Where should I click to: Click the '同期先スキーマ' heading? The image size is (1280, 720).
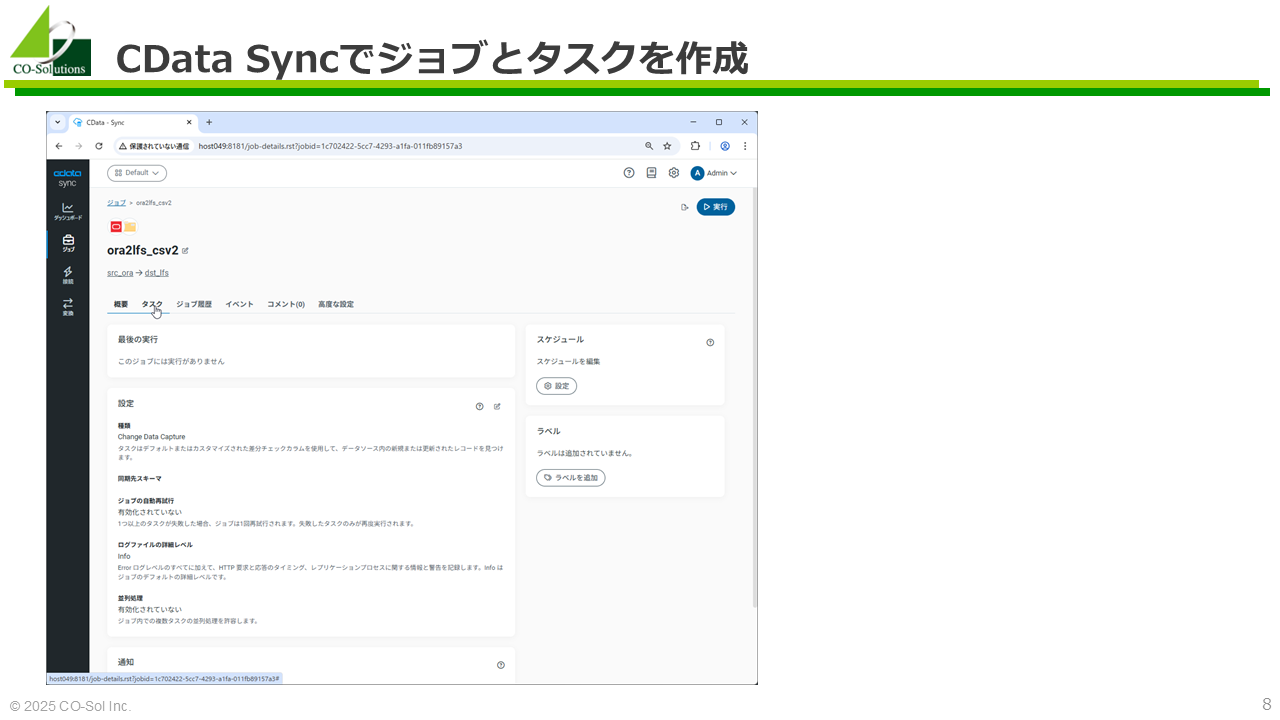pos(140,479)
